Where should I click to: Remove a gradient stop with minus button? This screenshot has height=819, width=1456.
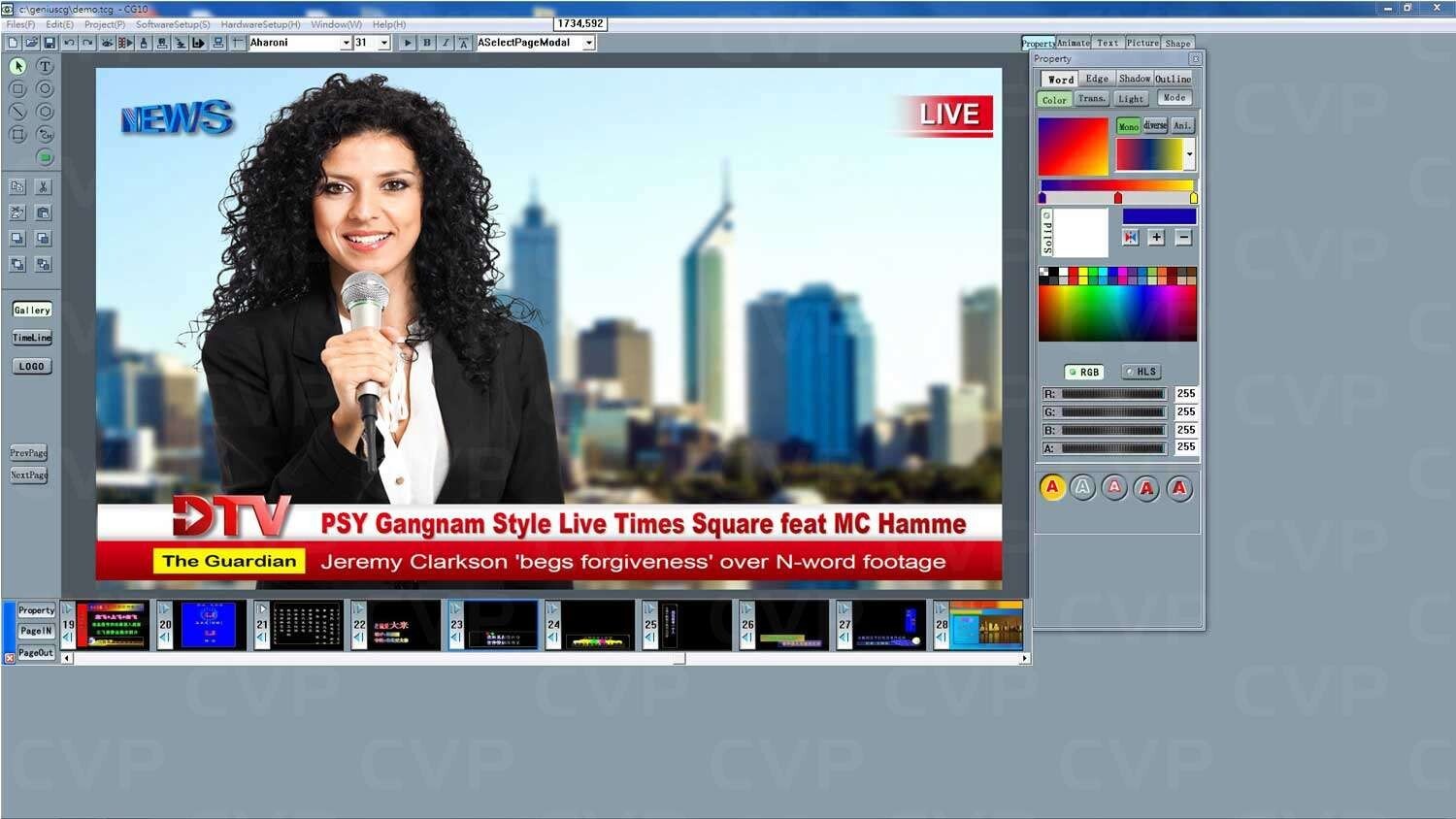click(1183, 237)
